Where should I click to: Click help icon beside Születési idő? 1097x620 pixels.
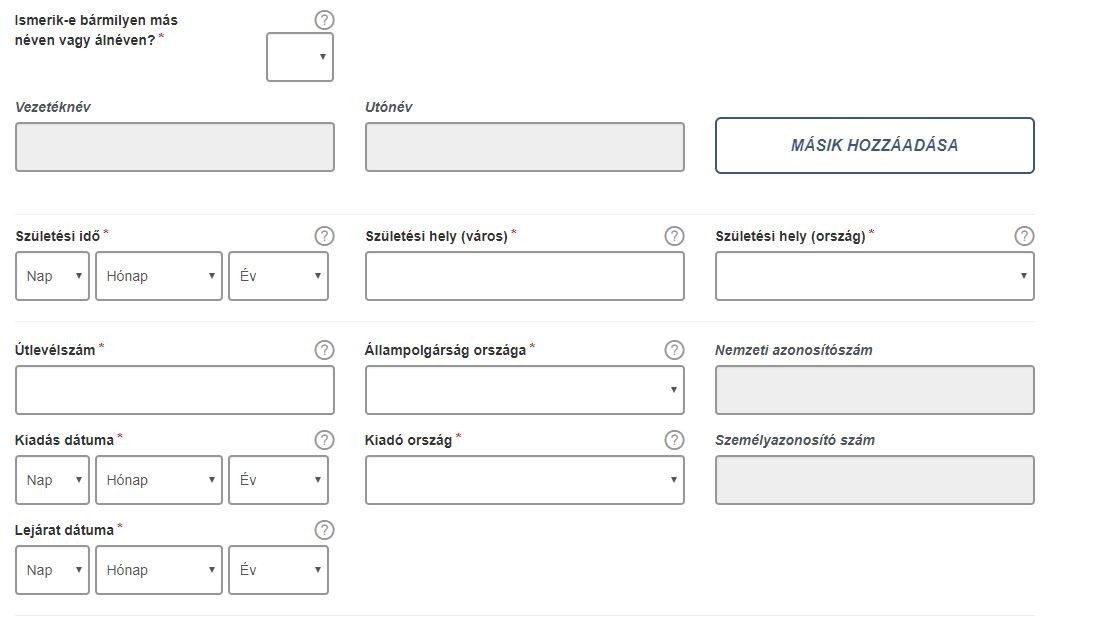pyautogui.click(x=324, y=236)
